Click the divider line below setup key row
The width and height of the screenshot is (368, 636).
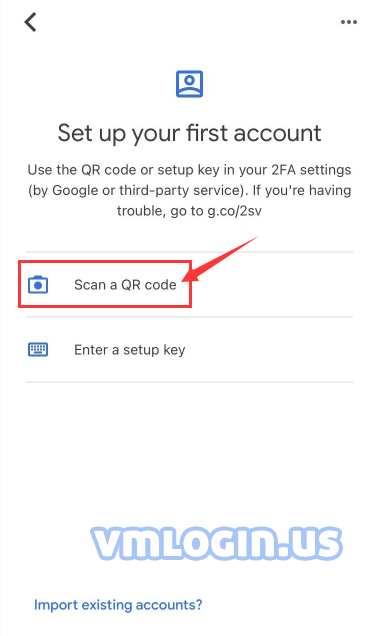(189, 382)
